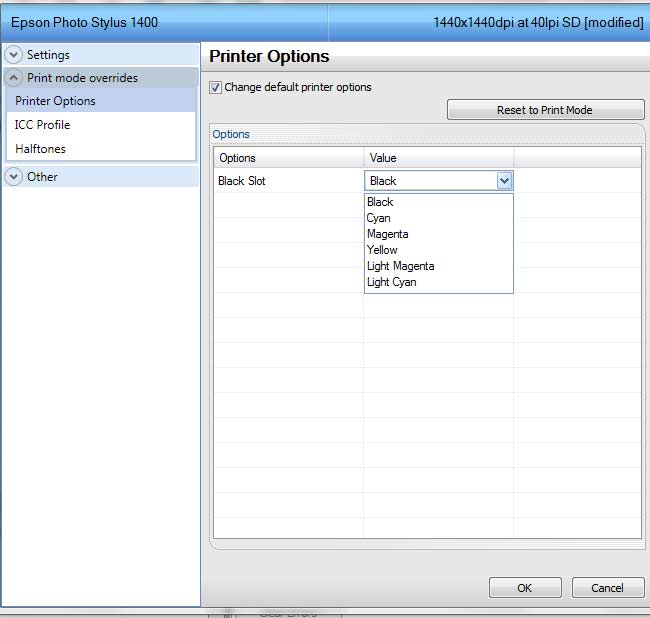650x618 pixels.
Task: Open Halftones in the sidebar
Action: pos(40,149)
